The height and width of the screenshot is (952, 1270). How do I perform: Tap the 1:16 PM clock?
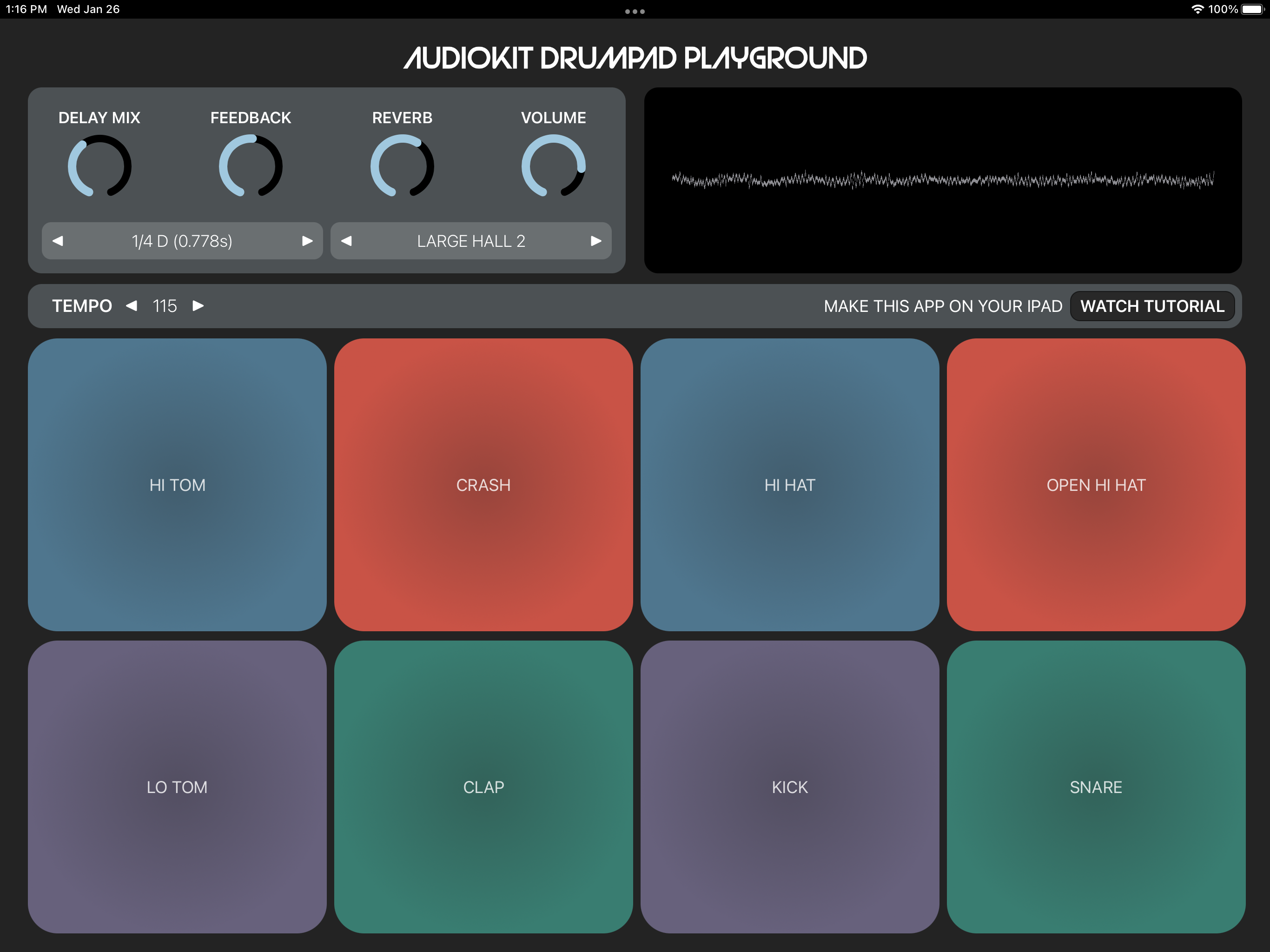26,9
